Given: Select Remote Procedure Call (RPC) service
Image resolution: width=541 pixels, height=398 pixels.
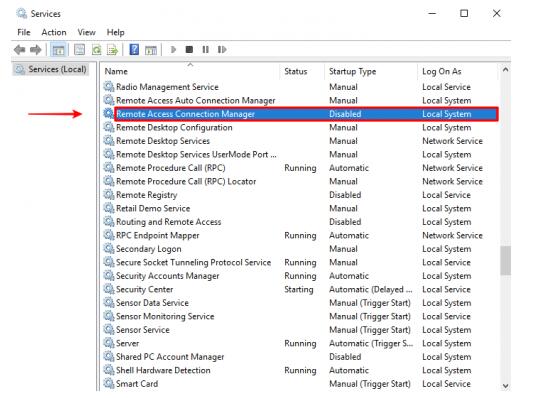Looking at the screenshot, I should 301,168.
